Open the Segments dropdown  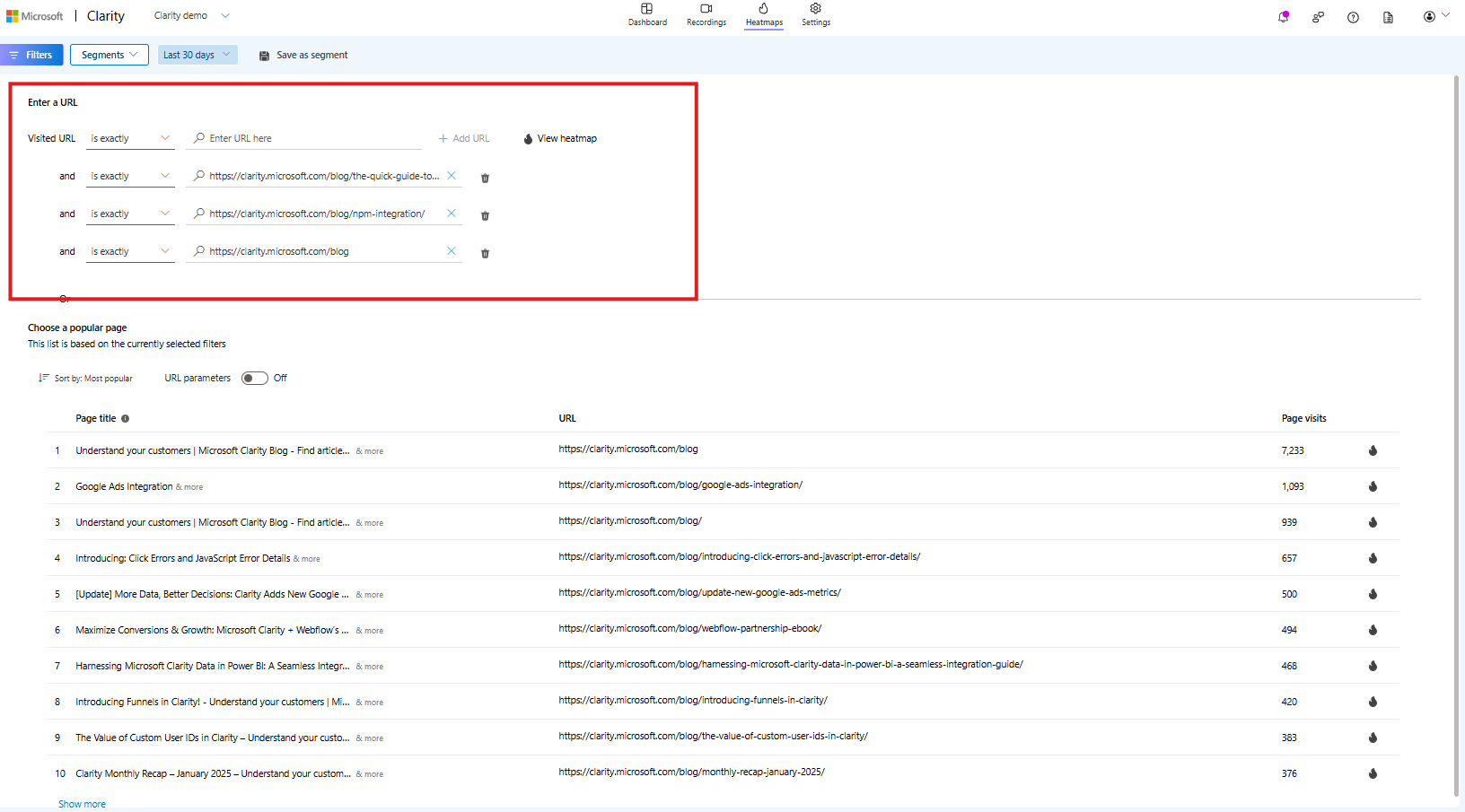110,55
